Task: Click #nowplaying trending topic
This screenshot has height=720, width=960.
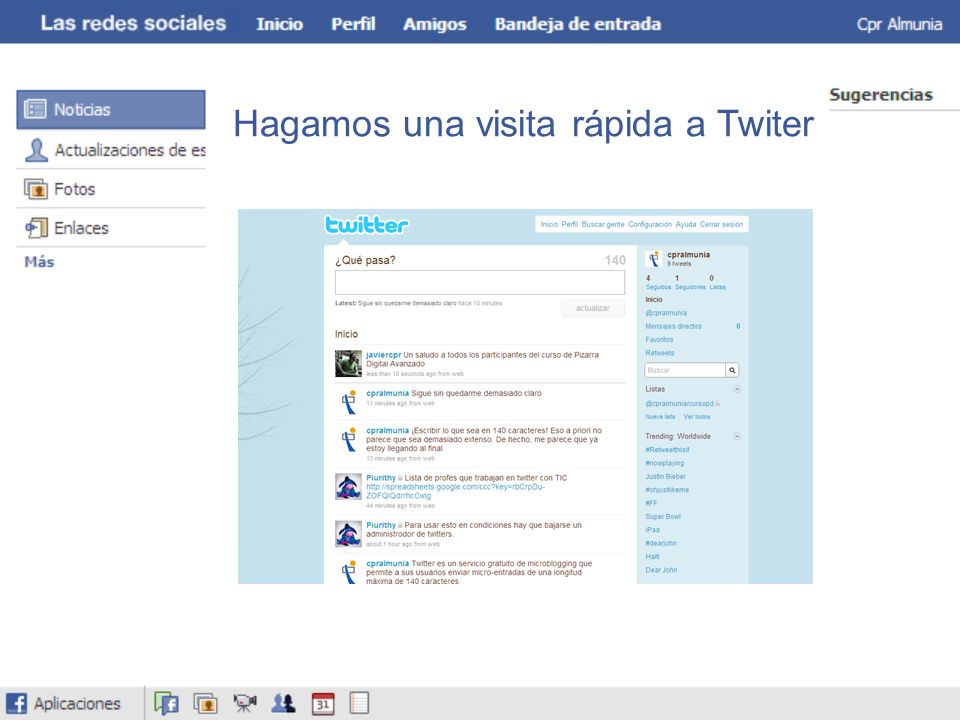Action: point(664,463)
